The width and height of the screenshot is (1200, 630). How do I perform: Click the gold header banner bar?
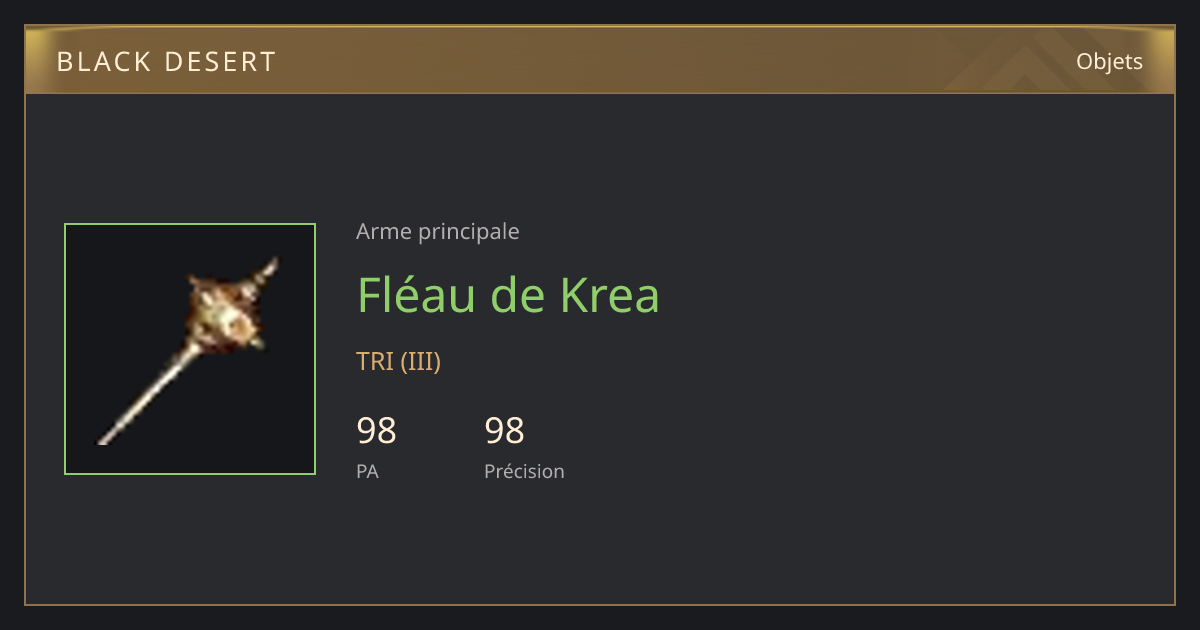click(600, 60)
